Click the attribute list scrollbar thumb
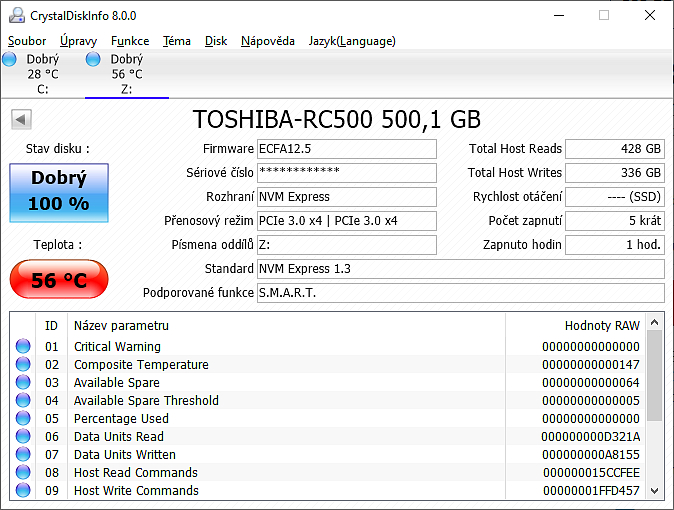 coord(655,376)
